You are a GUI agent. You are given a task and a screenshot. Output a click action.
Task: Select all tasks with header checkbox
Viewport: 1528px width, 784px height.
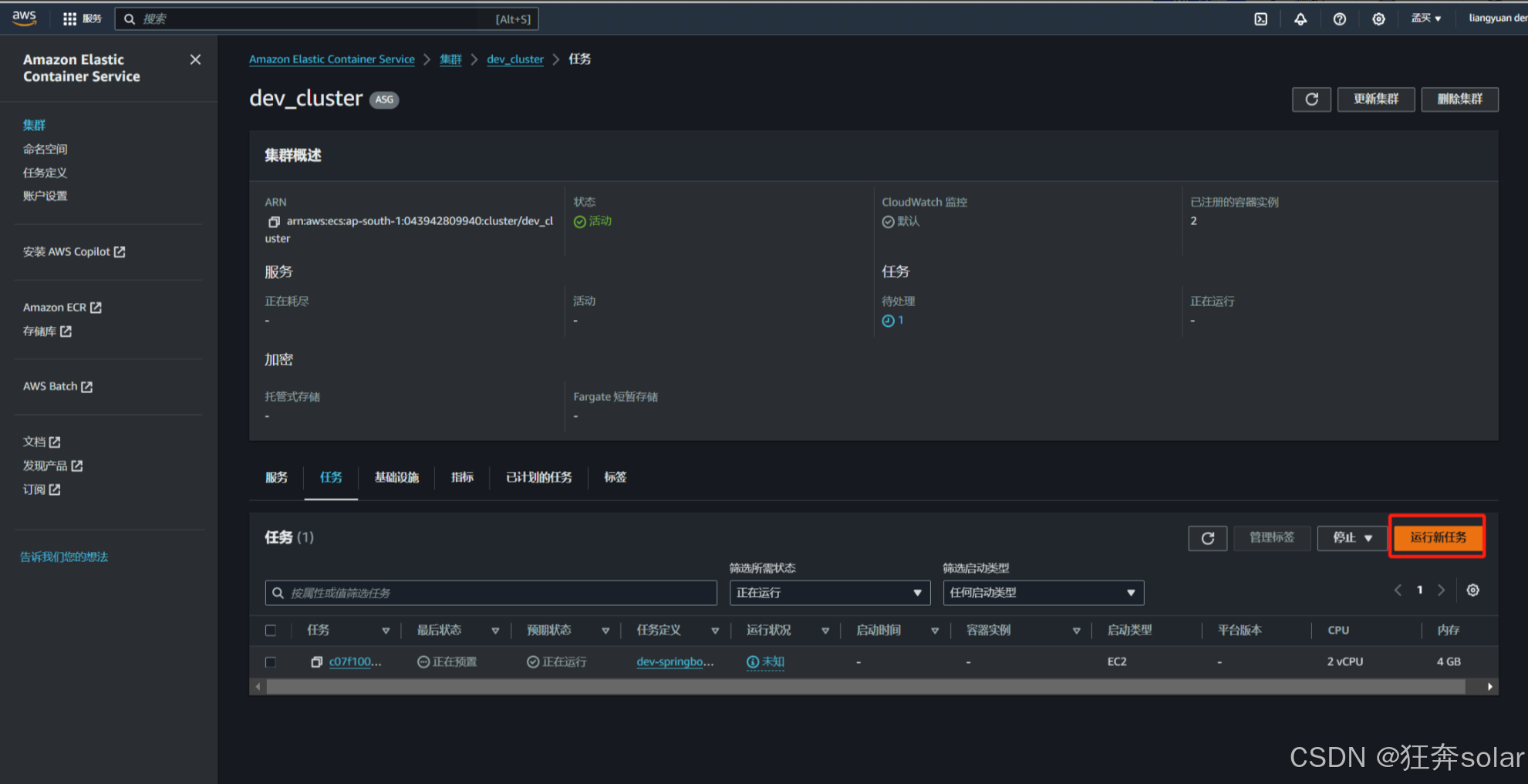point(271,631)
